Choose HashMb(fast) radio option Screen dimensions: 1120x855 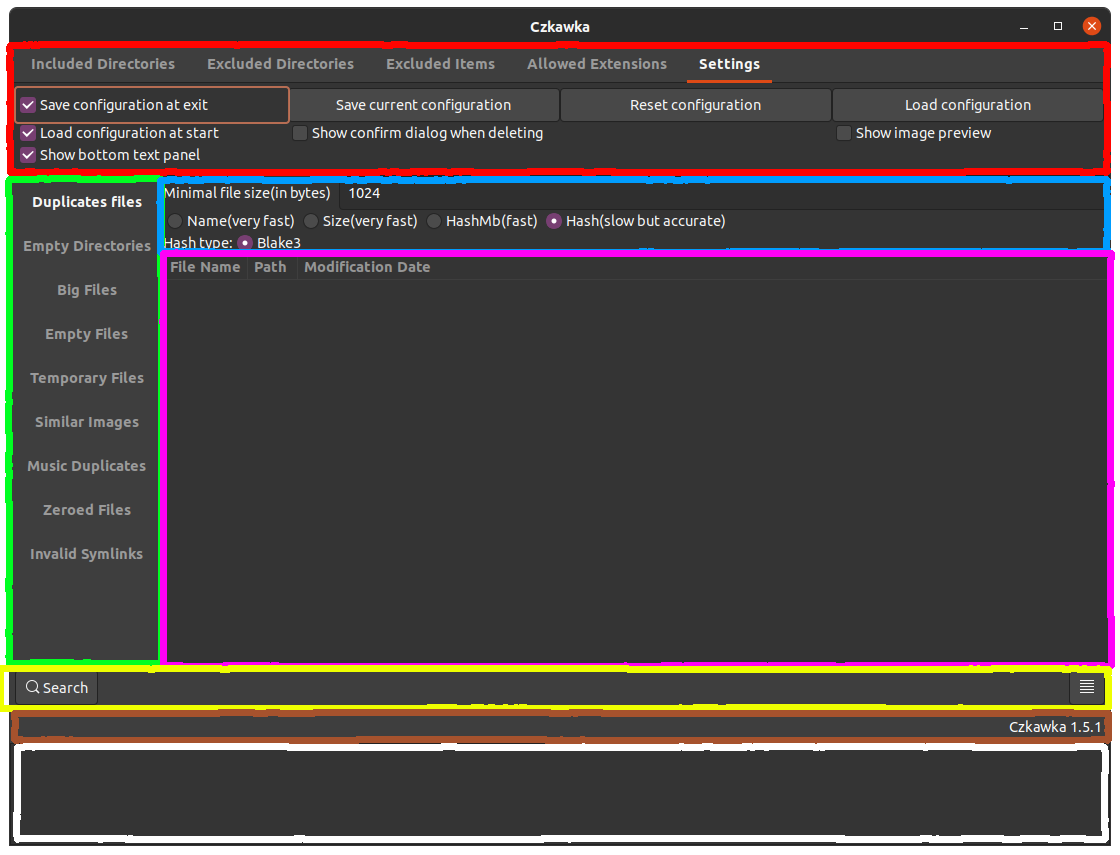point(434,221)
